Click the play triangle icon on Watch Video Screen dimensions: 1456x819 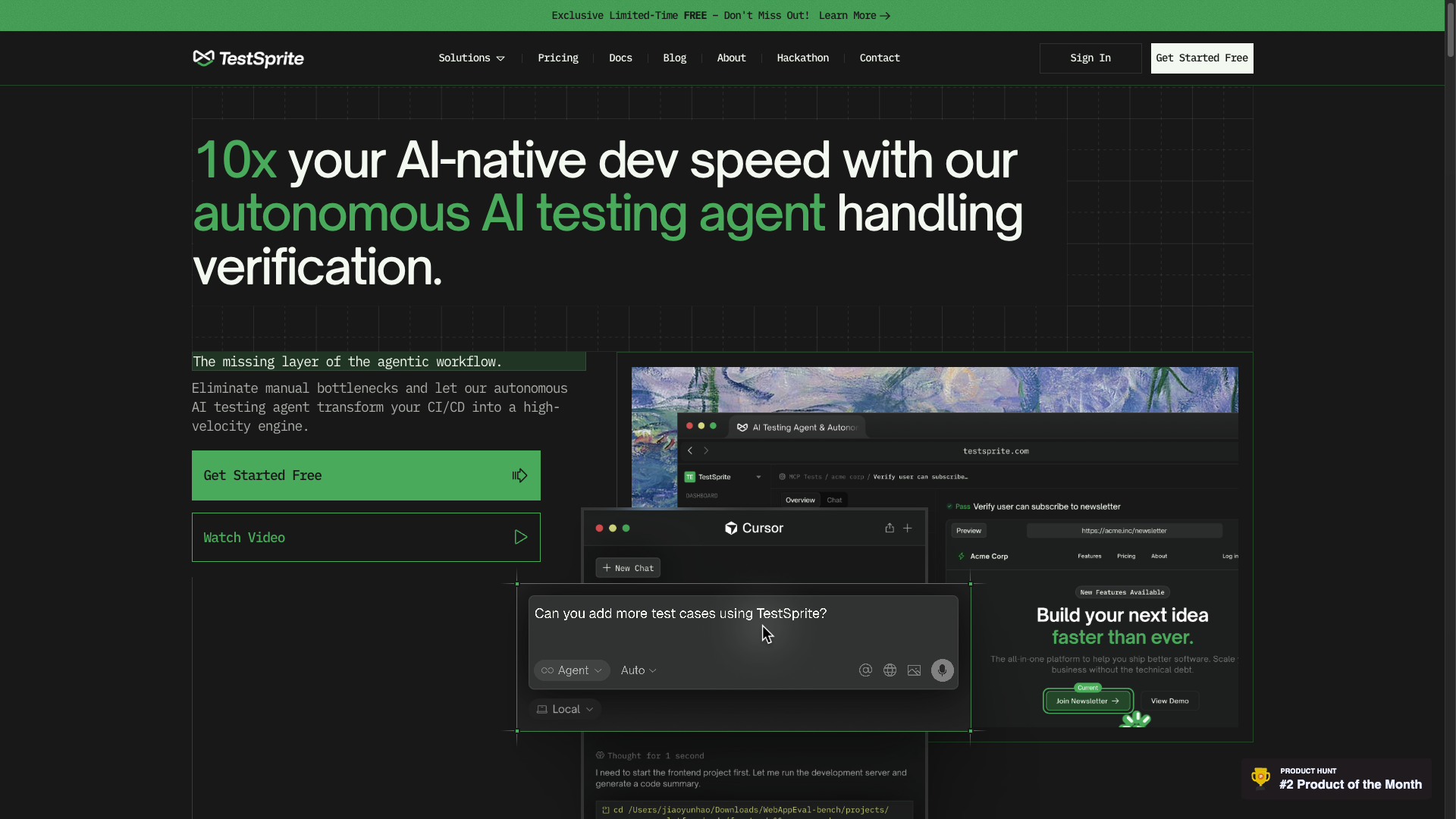point(521,538)
